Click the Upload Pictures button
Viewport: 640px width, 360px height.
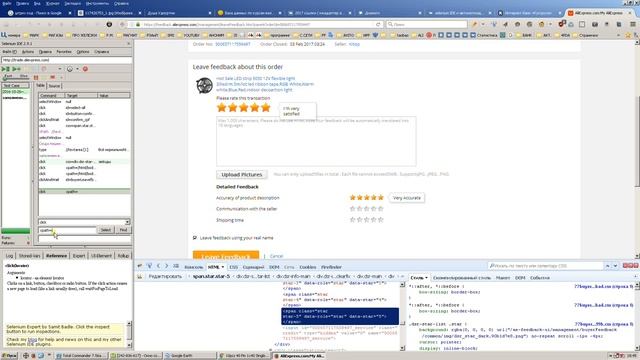[242, 174]
